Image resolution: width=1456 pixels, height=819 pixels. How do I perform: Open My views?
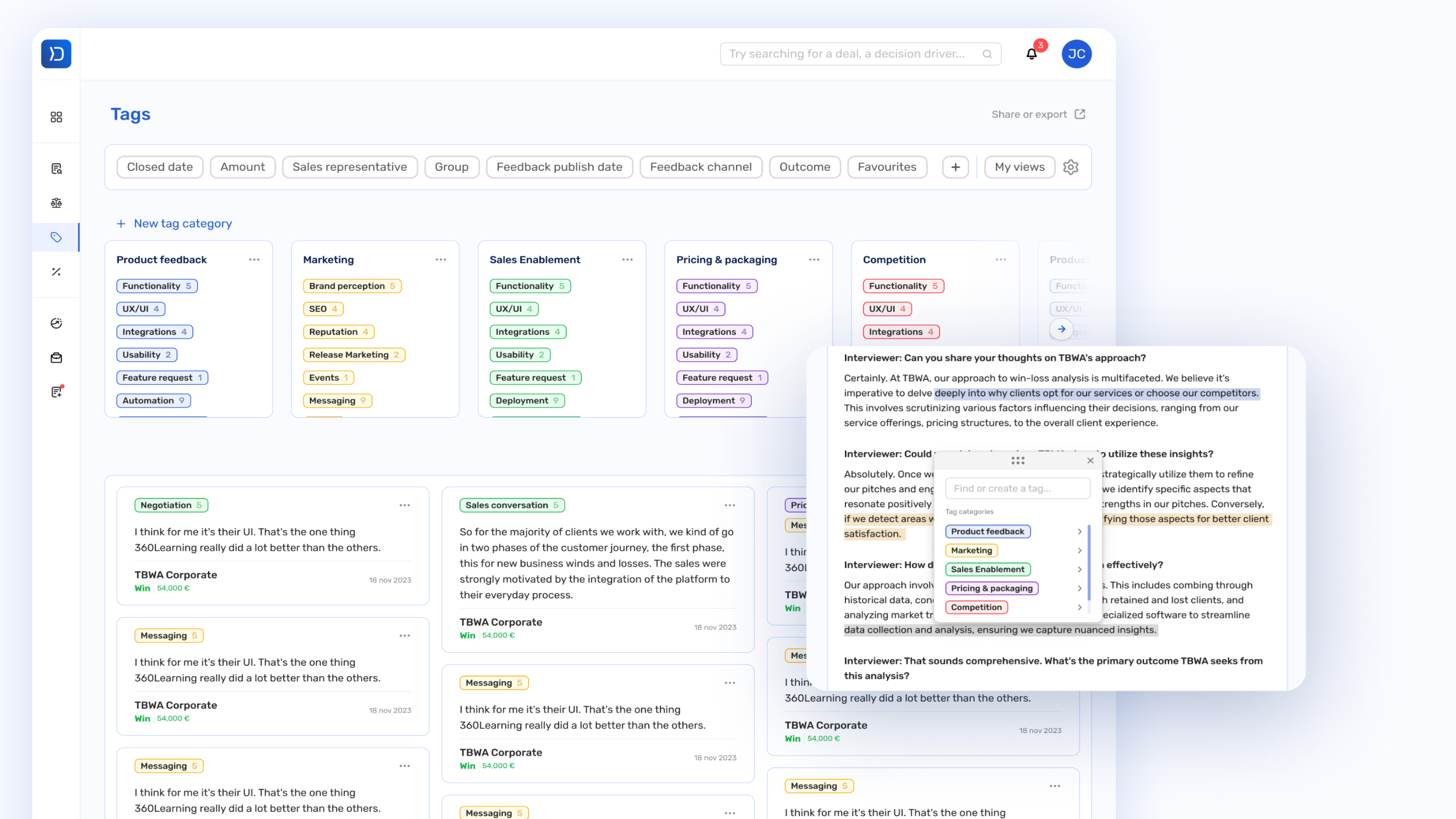pyautogui.click(x=1019, y=167)
